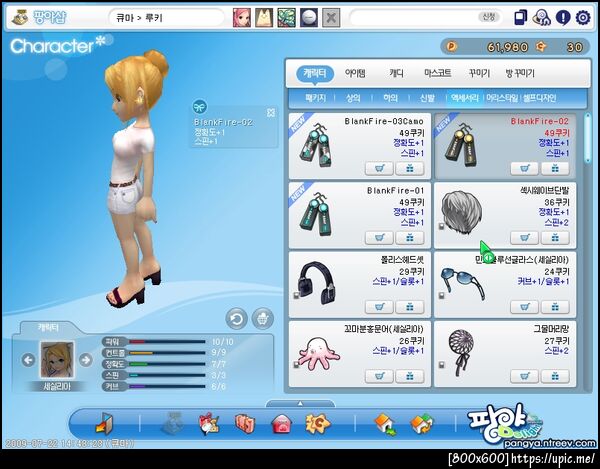The width and height of the screenshot is (600, 469).
Task: Add 폴리스헤드셋 to cart
Action: (x=379, y=307)
